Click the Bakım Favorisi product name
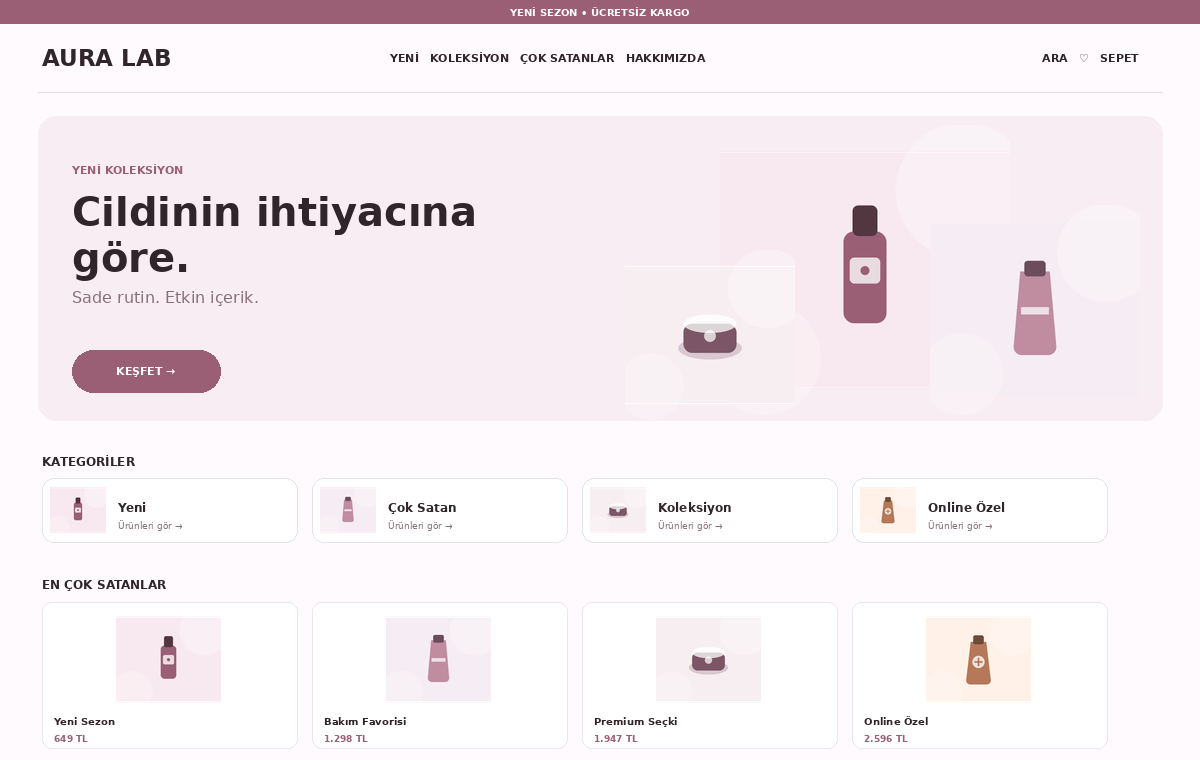 click(365, 721)
